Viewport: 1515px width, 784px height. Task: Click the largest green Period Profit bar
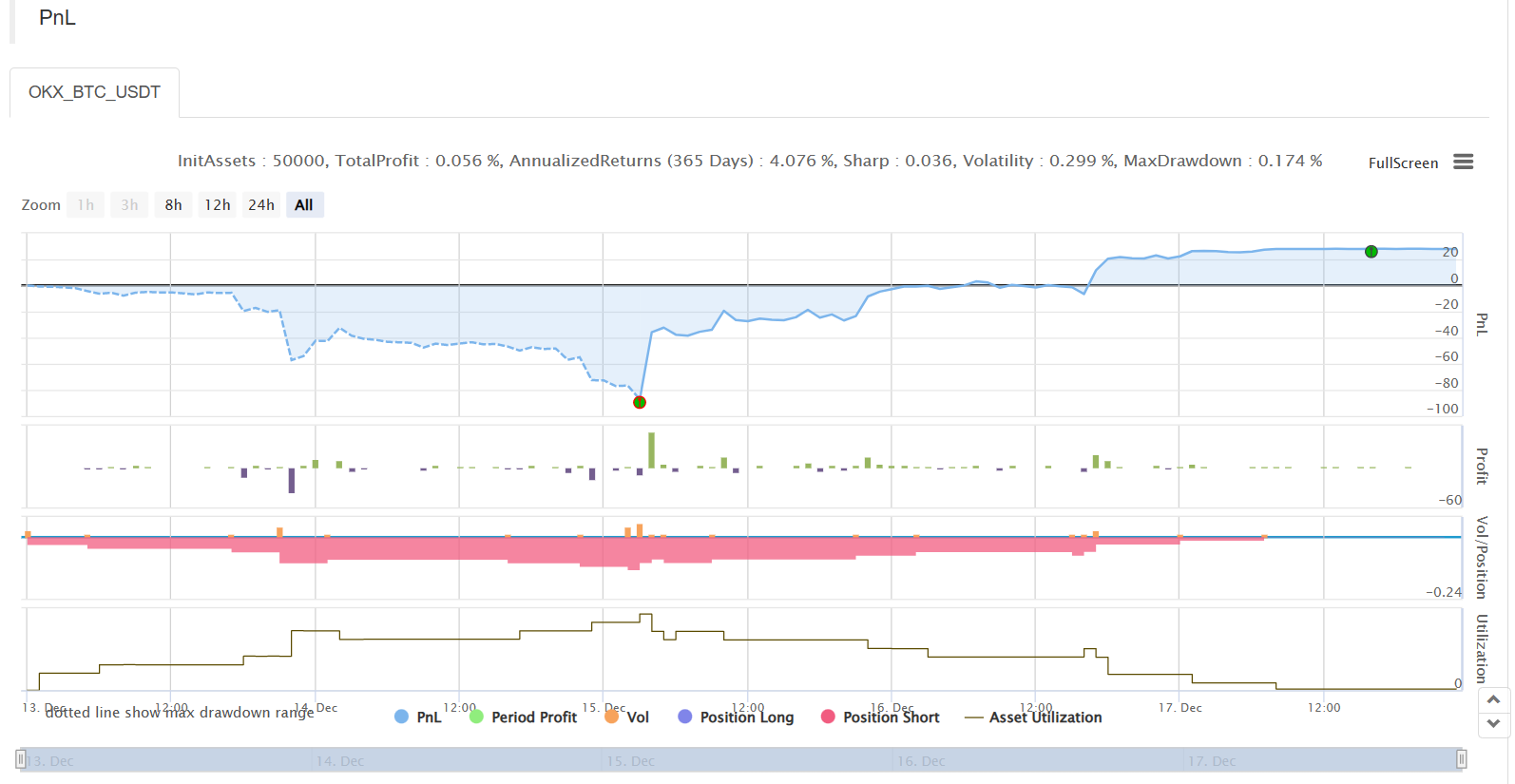click(x=651, y=450)
